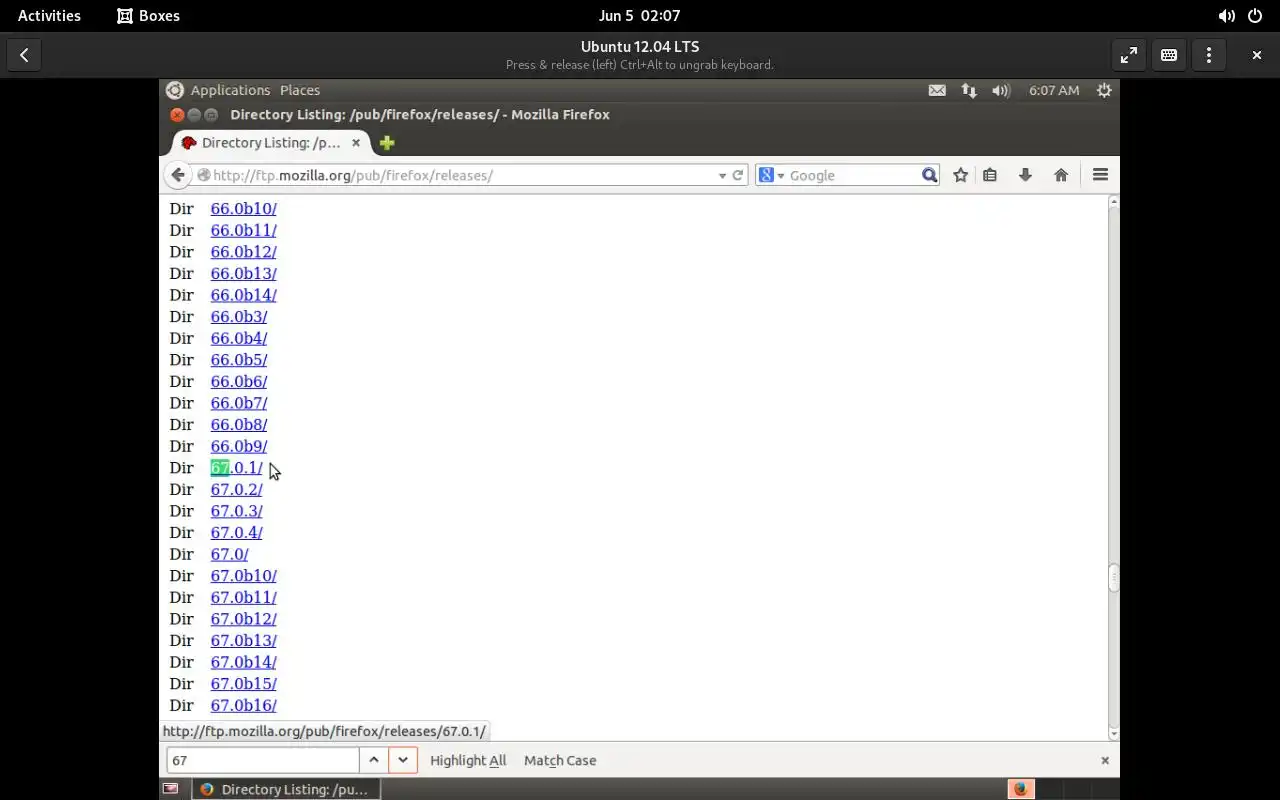
Task: Reload the page in Firefox
Action: coord(738,175)
